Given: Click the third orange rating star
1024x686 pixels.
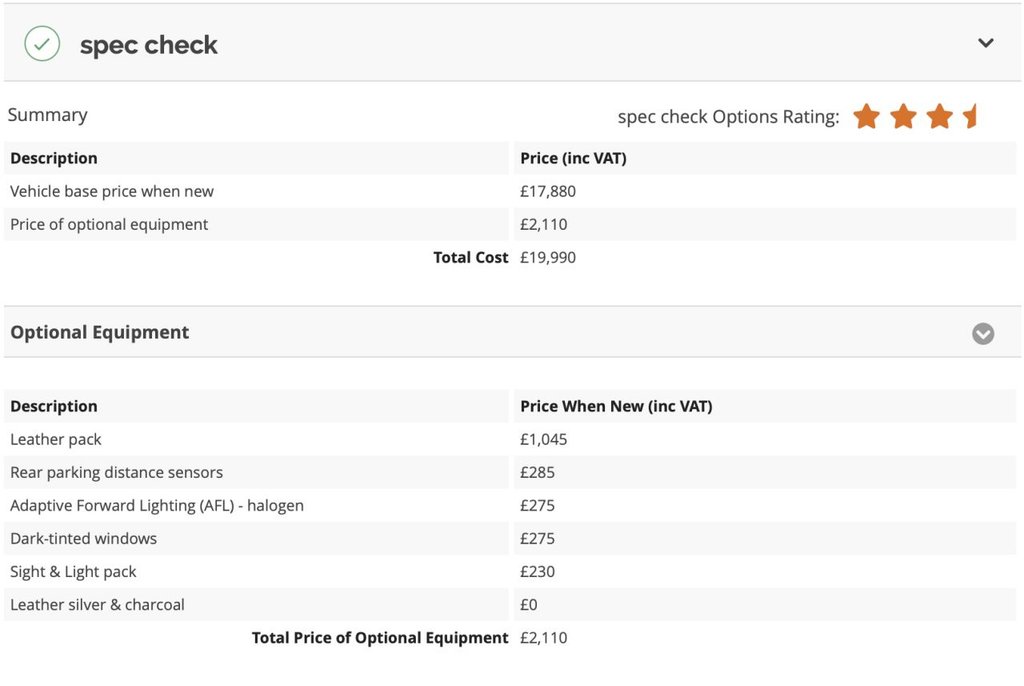Looking at the screenshot, I should (939, 117).
